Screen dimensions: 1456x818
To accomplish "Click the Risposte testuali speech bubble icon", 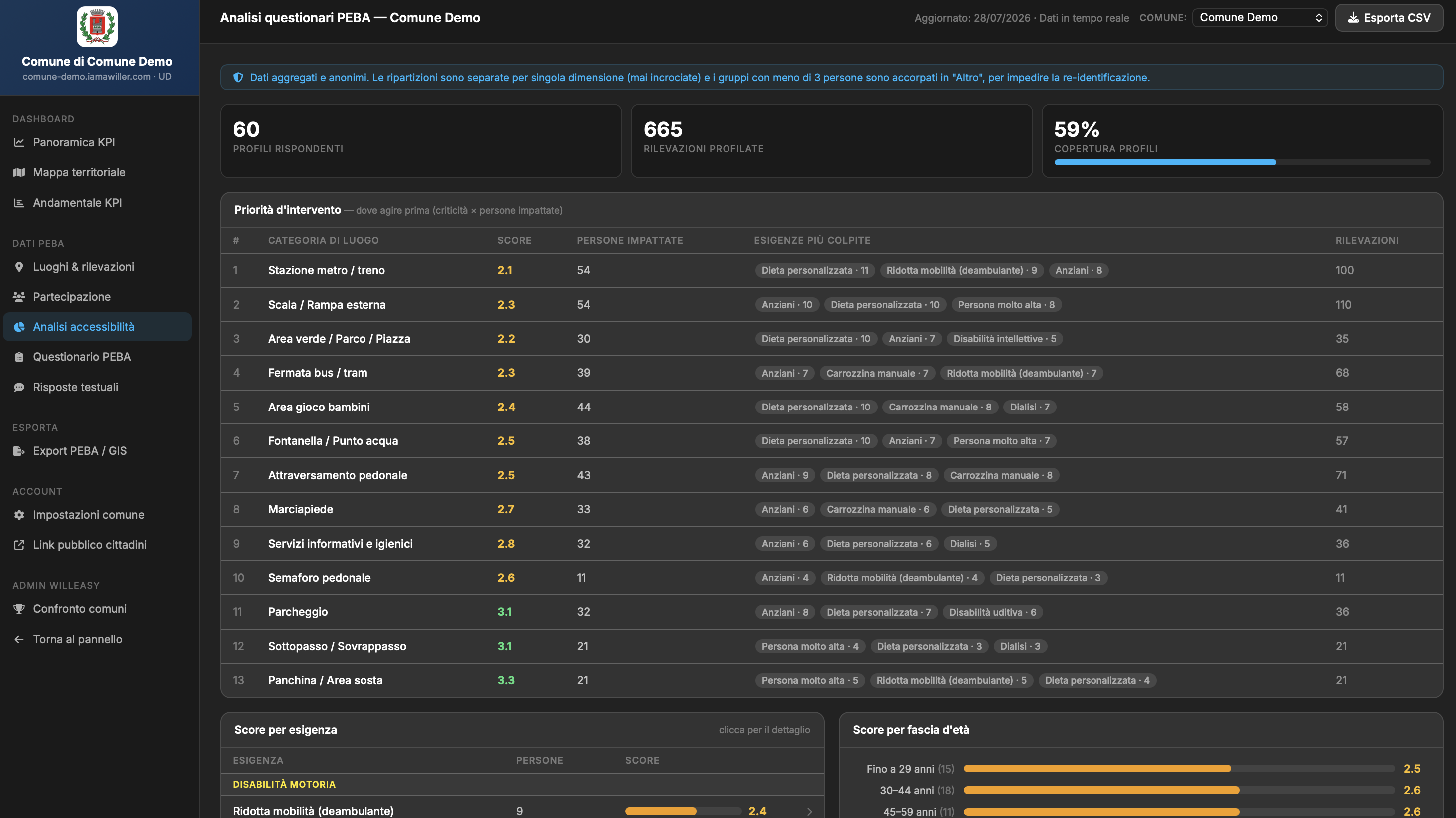I will pos(19,387).
